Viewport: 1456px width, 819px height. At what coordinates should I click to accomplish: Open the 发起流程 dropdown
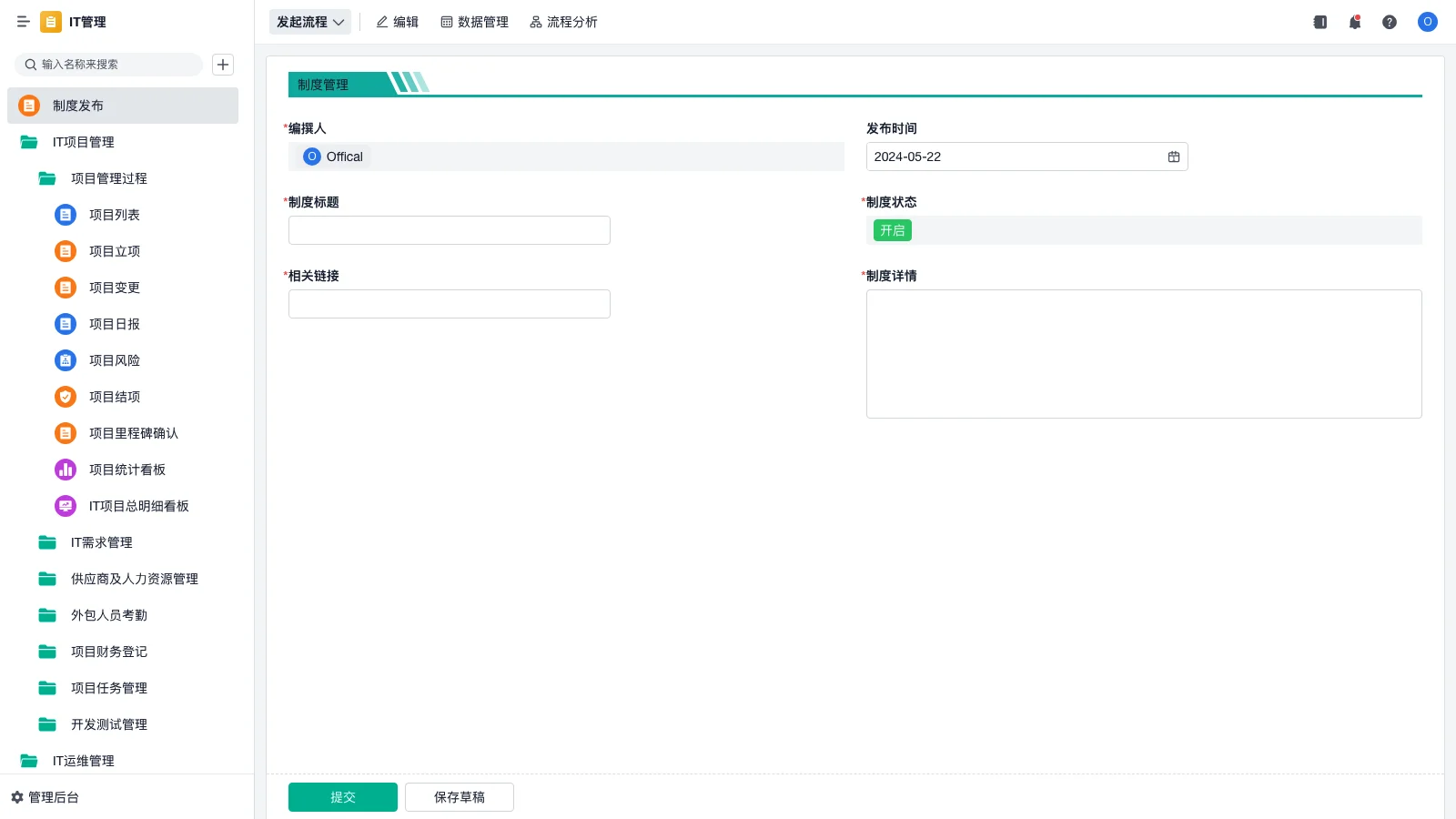coord(310,22)
